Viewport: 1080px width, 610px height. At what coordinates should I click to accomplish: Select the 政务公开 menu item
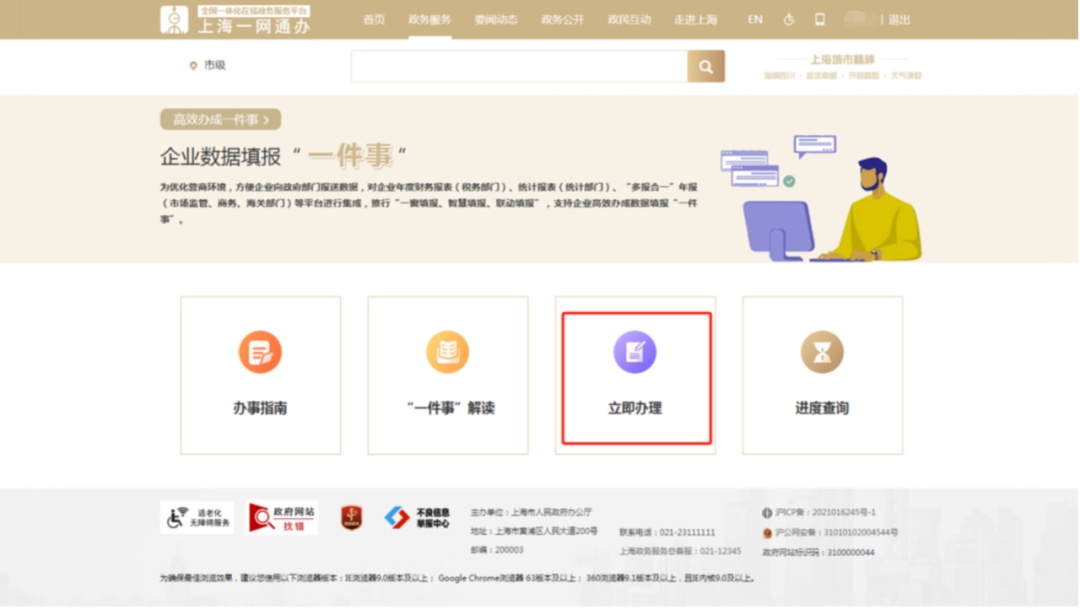(x=562, y=20)
